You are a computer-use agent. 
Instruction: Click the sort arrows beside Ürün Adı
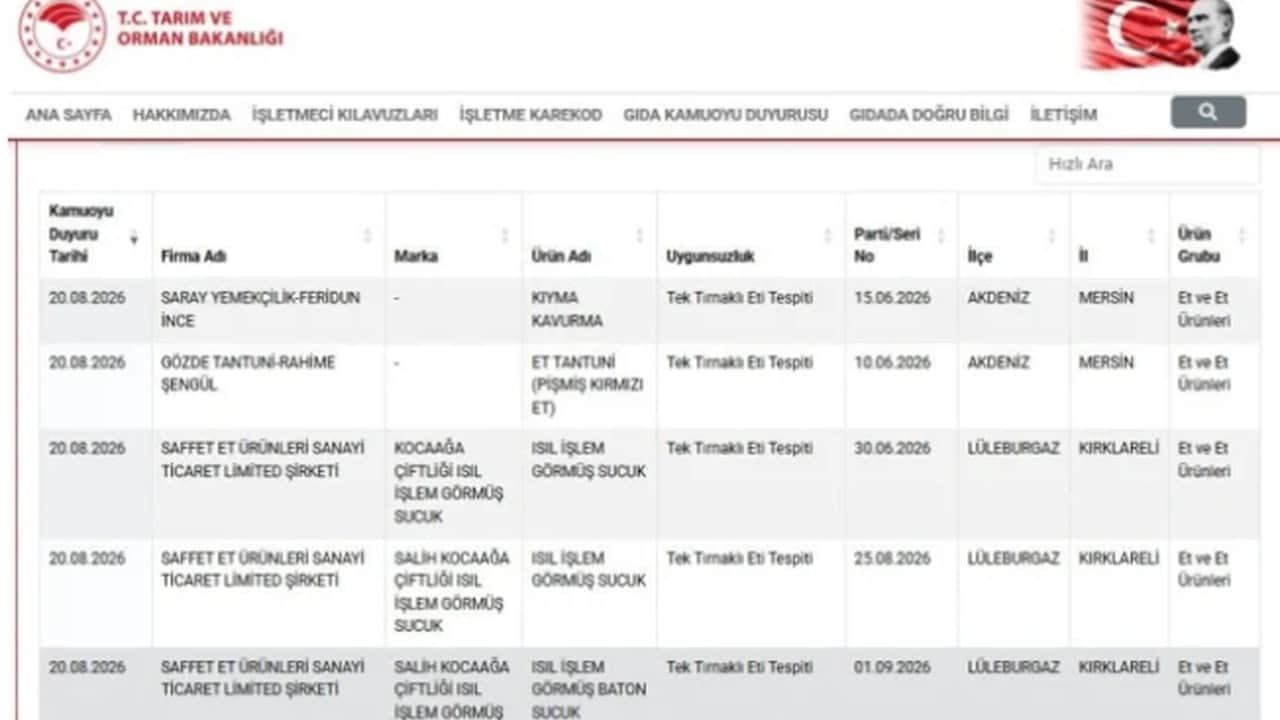click(x=639, y=236)
